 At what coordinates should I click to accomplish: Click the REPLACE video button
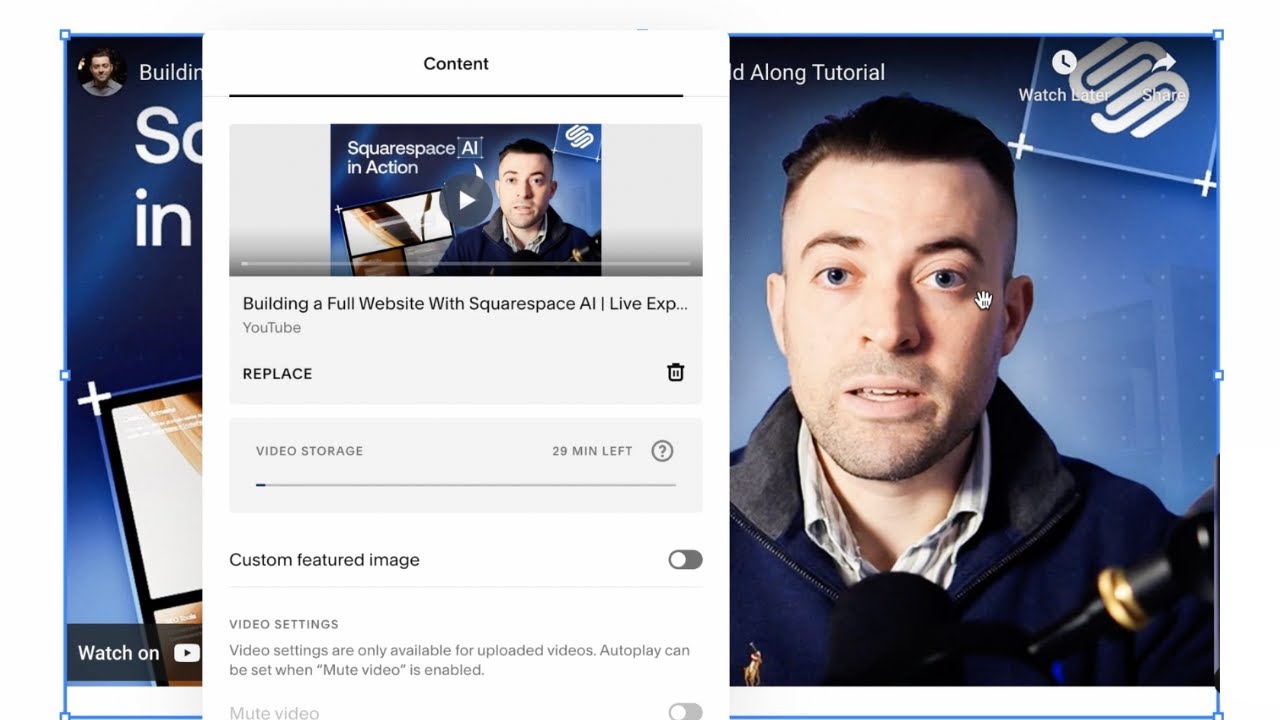click(277, 374)
